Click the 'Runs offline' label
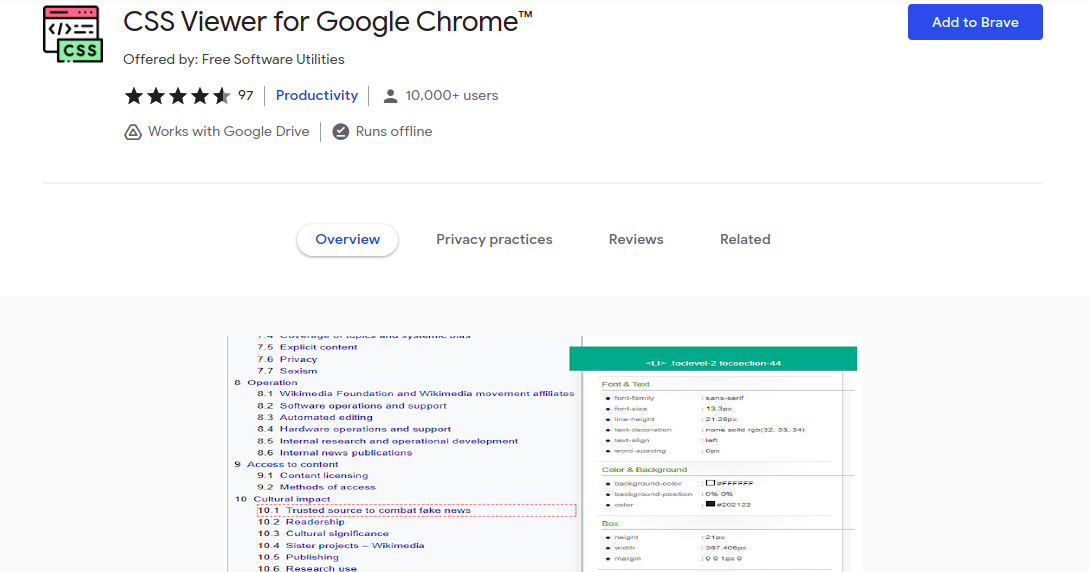The height and width of the screenshot is (572, 1089). [394, 132]
